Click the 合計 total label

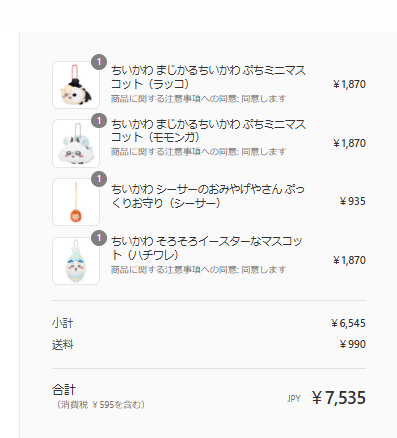[64, 390]
